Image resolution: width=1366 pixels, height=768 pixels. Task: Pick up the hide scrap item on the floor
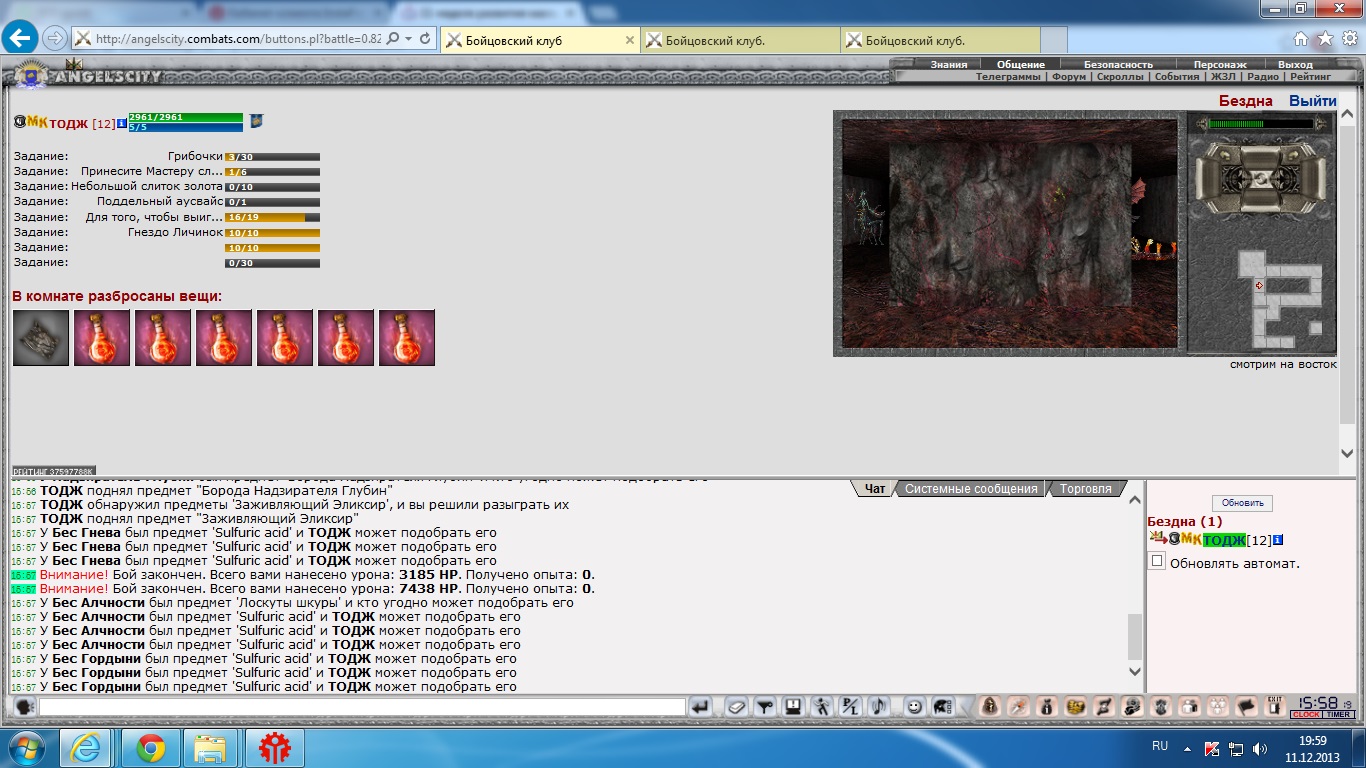tap(41, 337)
